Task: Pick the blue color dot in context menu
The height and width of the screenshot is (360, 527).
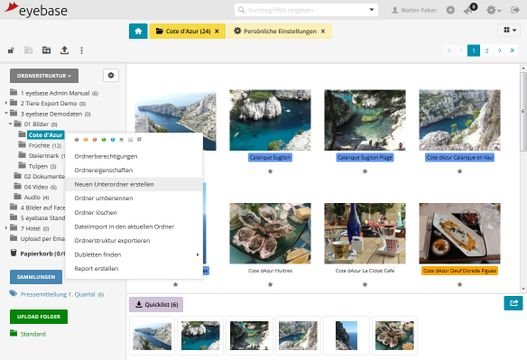Action: (113, 139)
